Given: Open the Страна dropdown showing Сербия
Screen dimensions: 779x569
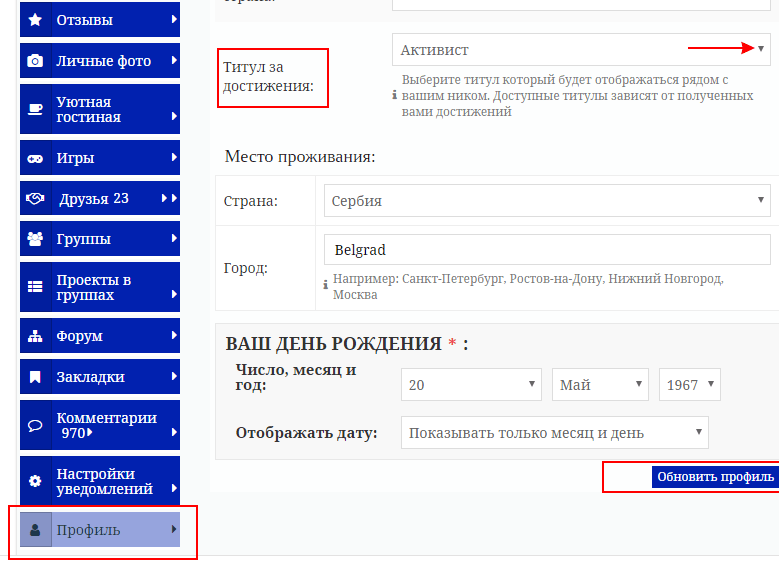Looking at the screenshot, I should [x=547, y=201].
